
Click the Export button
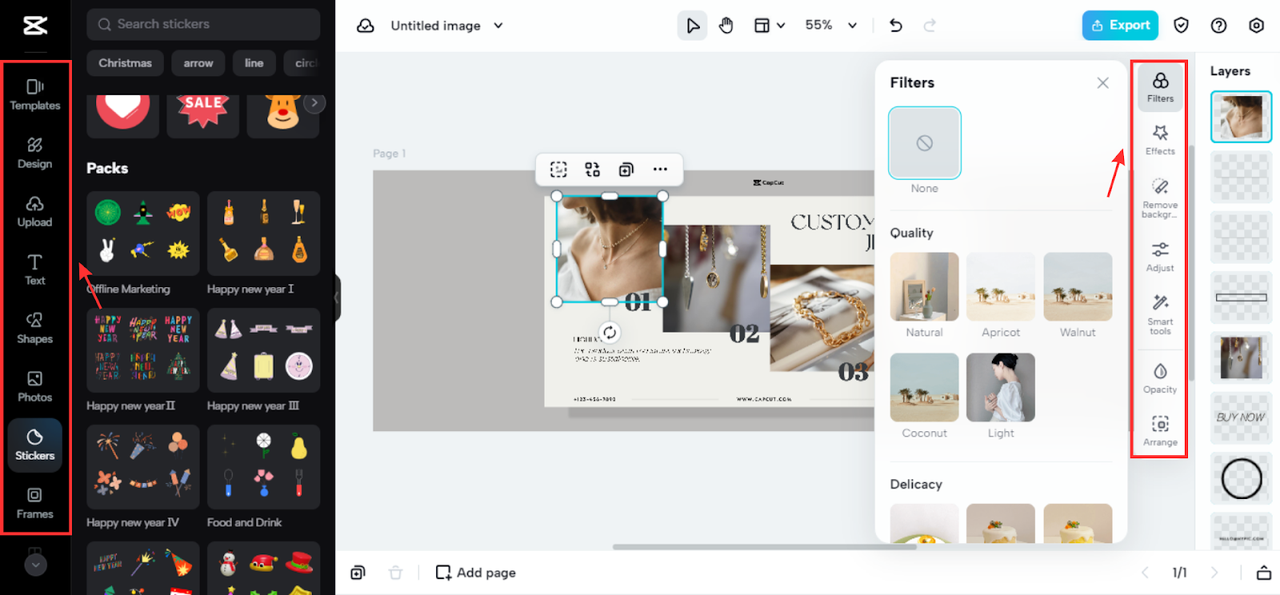coord(1120,25)
